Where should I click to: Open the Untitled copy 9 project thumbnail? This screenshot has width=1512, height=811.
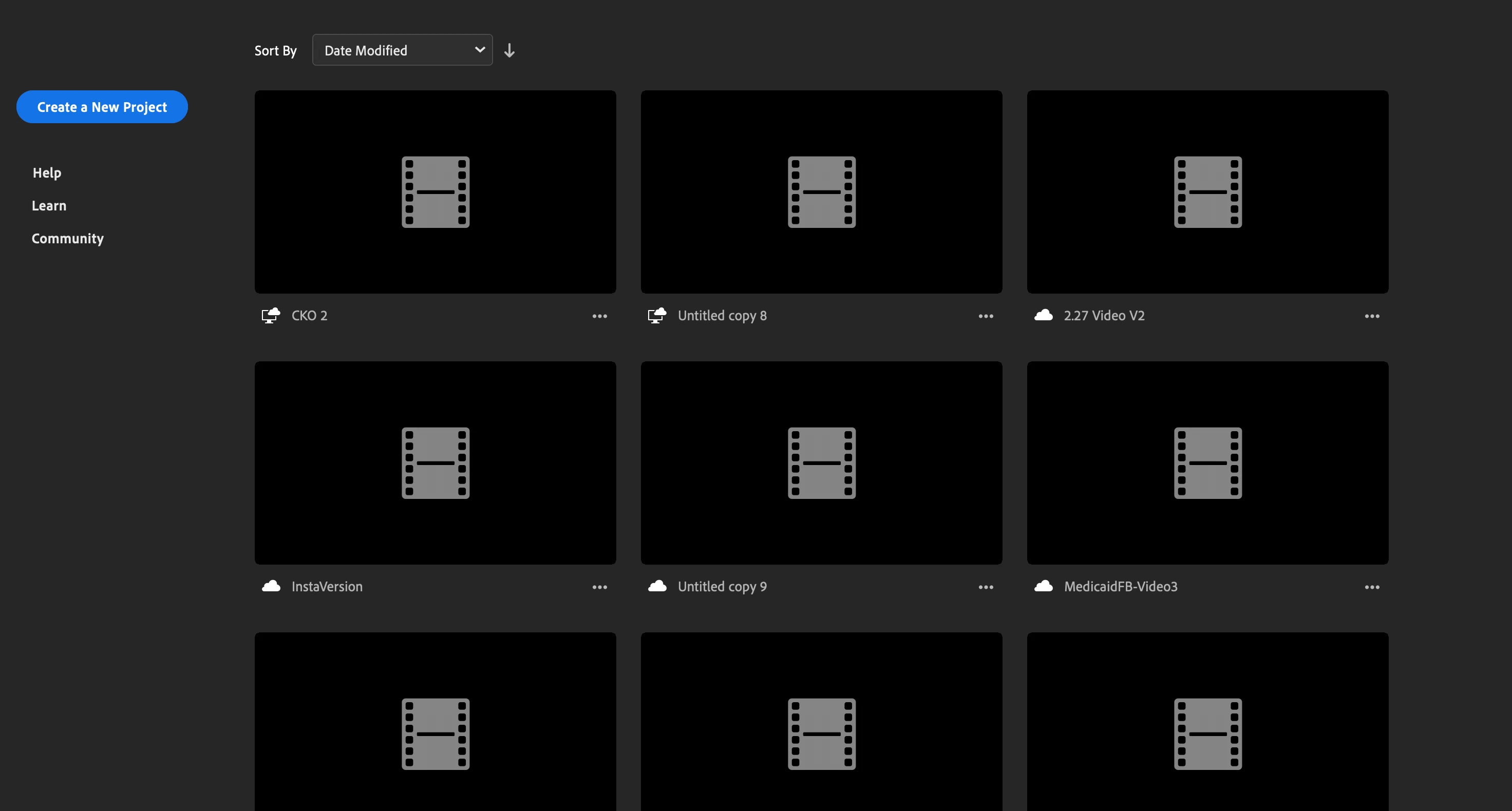tap(821, 463)
